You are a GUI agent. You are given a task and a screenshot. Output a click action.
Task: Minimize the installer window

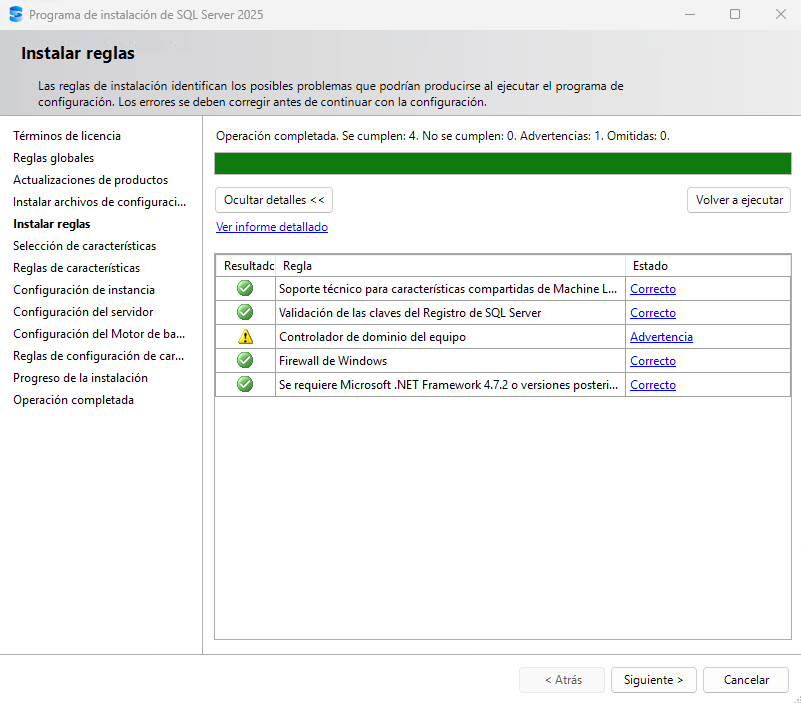(690, 14)
